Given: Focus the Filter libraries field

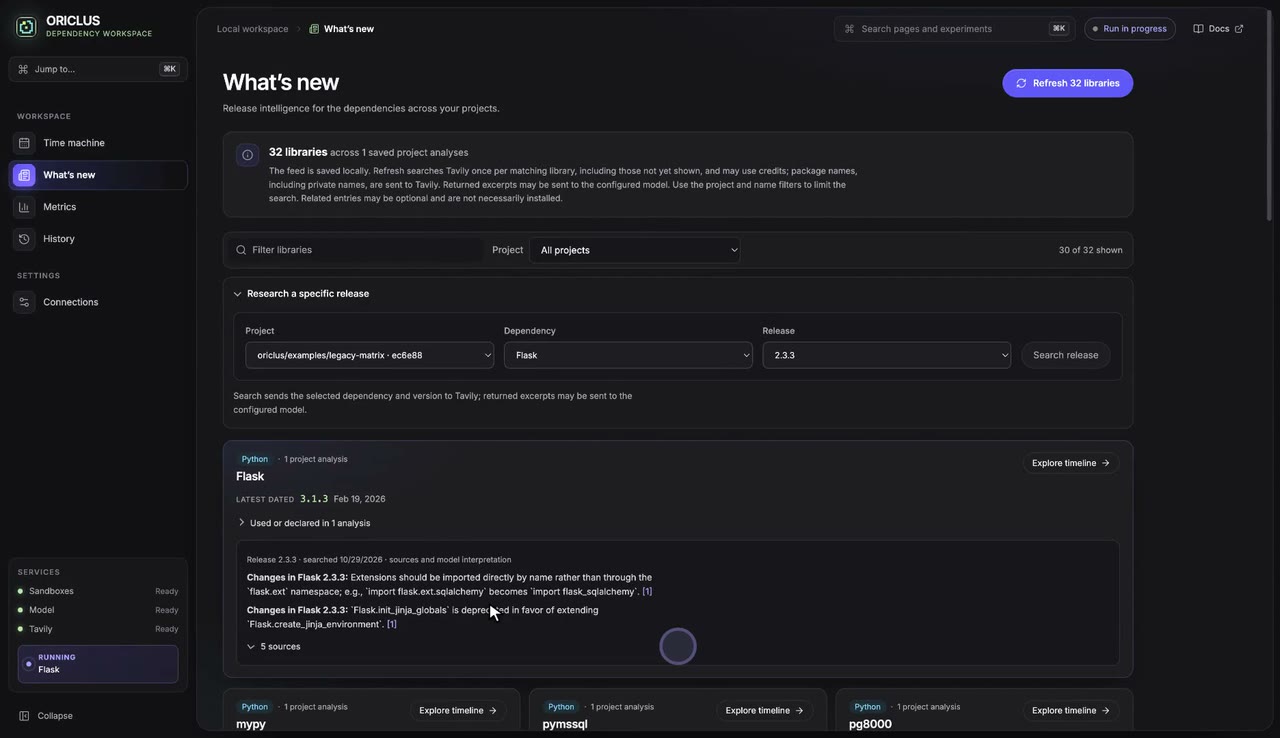Looking at the screenshot, I should [x=354, y=250].
